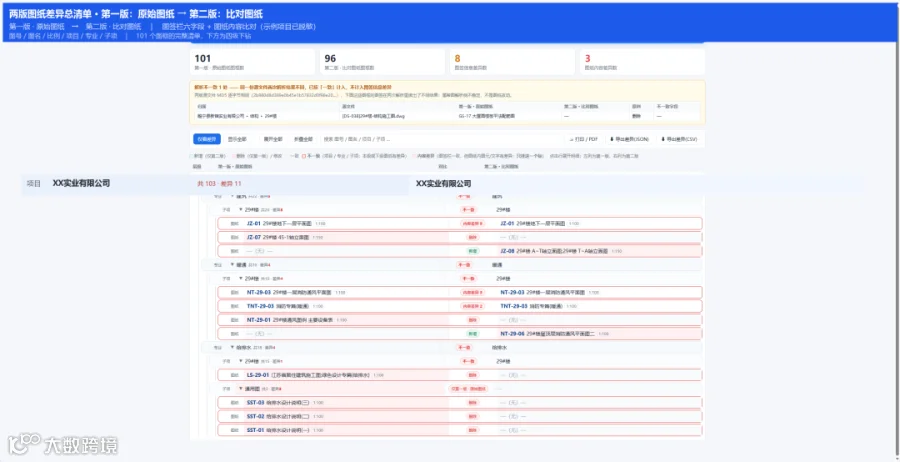900x462 pixels.
Task: Open JZ-01 drawing in 第一版 column
Action: [x=285, y=223]
